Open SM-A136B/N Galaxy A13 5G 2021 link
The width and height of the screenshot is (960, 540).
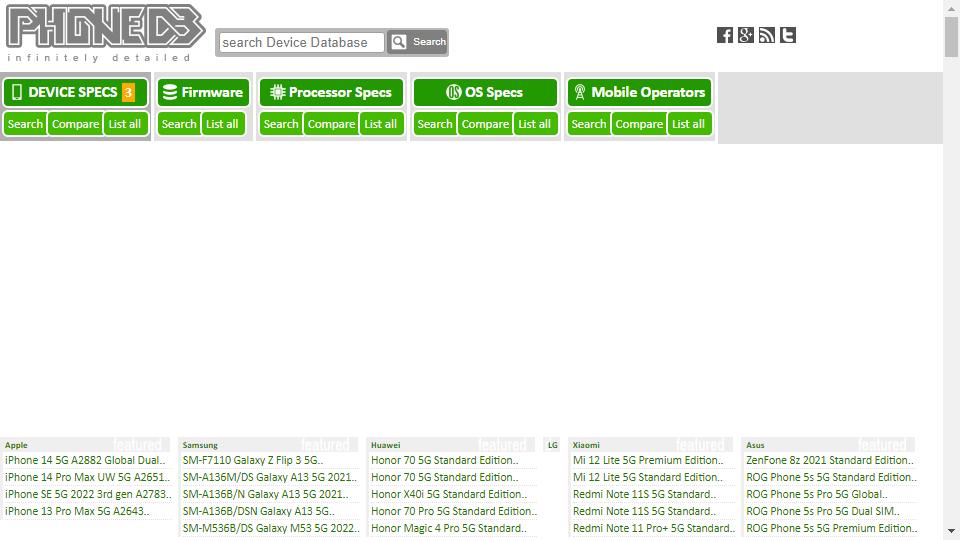(x=266, y=494)
